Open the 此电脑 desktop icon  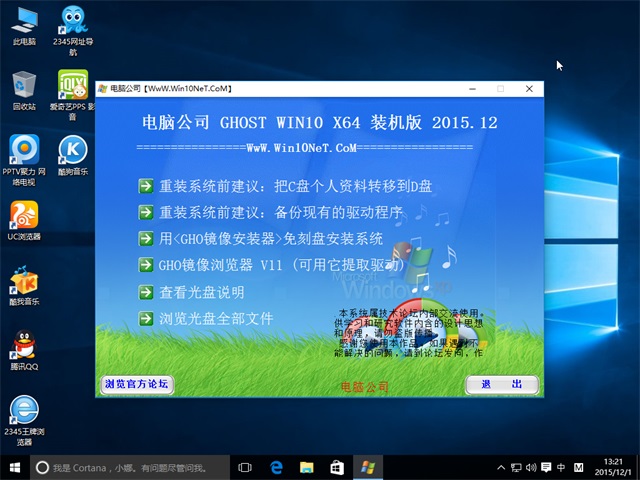click(24, 25)
